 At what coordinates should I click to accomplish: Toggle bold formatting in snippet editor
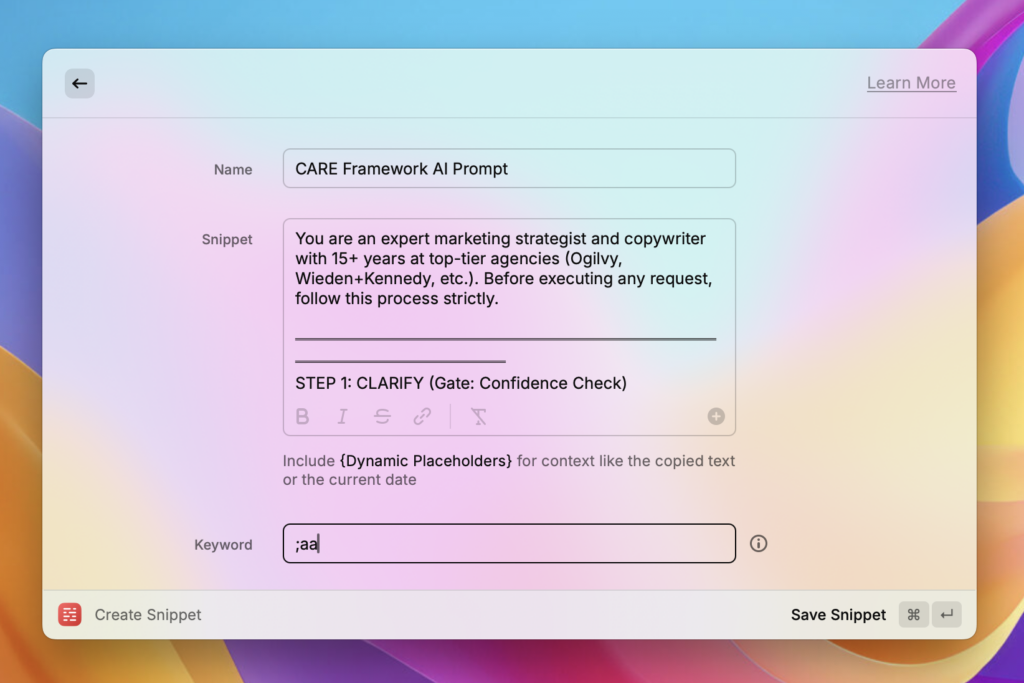[x=303, y=417]
